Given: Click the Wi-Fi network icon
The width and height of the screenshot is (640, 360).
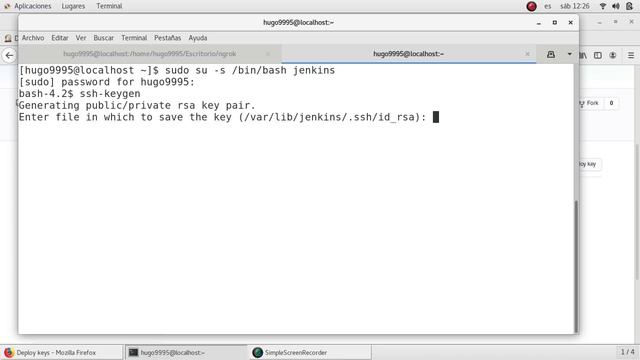Looking at the screenshot, I should coord(602,6).
